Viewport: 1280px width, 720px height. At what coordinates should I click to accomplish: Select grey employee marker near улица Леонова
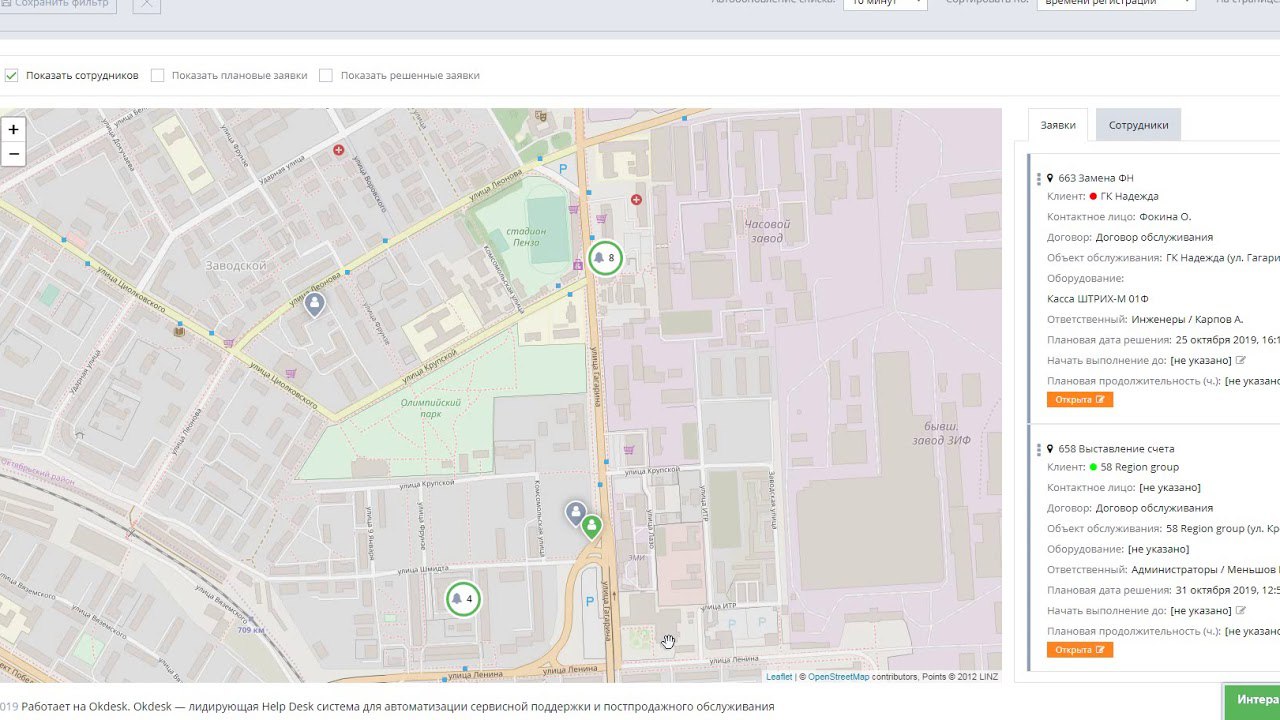pyautogui.click(x=314, y=305)
